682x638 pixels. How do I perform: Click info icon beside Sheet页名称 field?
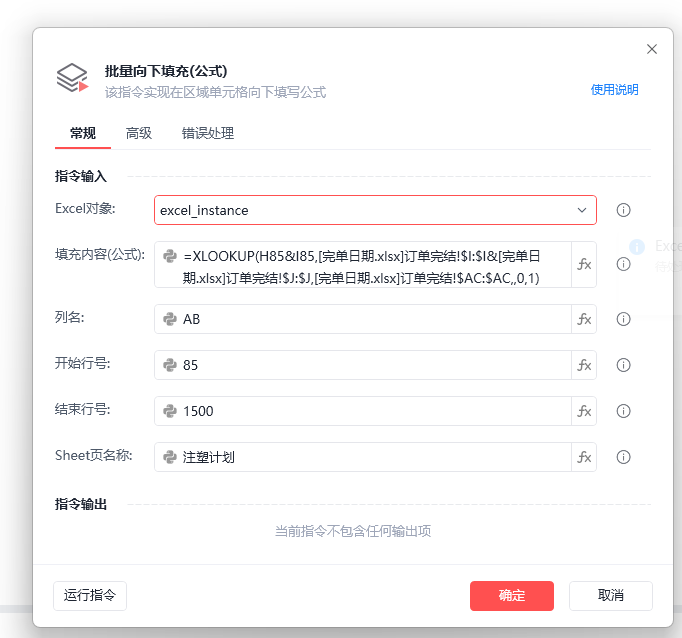623,458
